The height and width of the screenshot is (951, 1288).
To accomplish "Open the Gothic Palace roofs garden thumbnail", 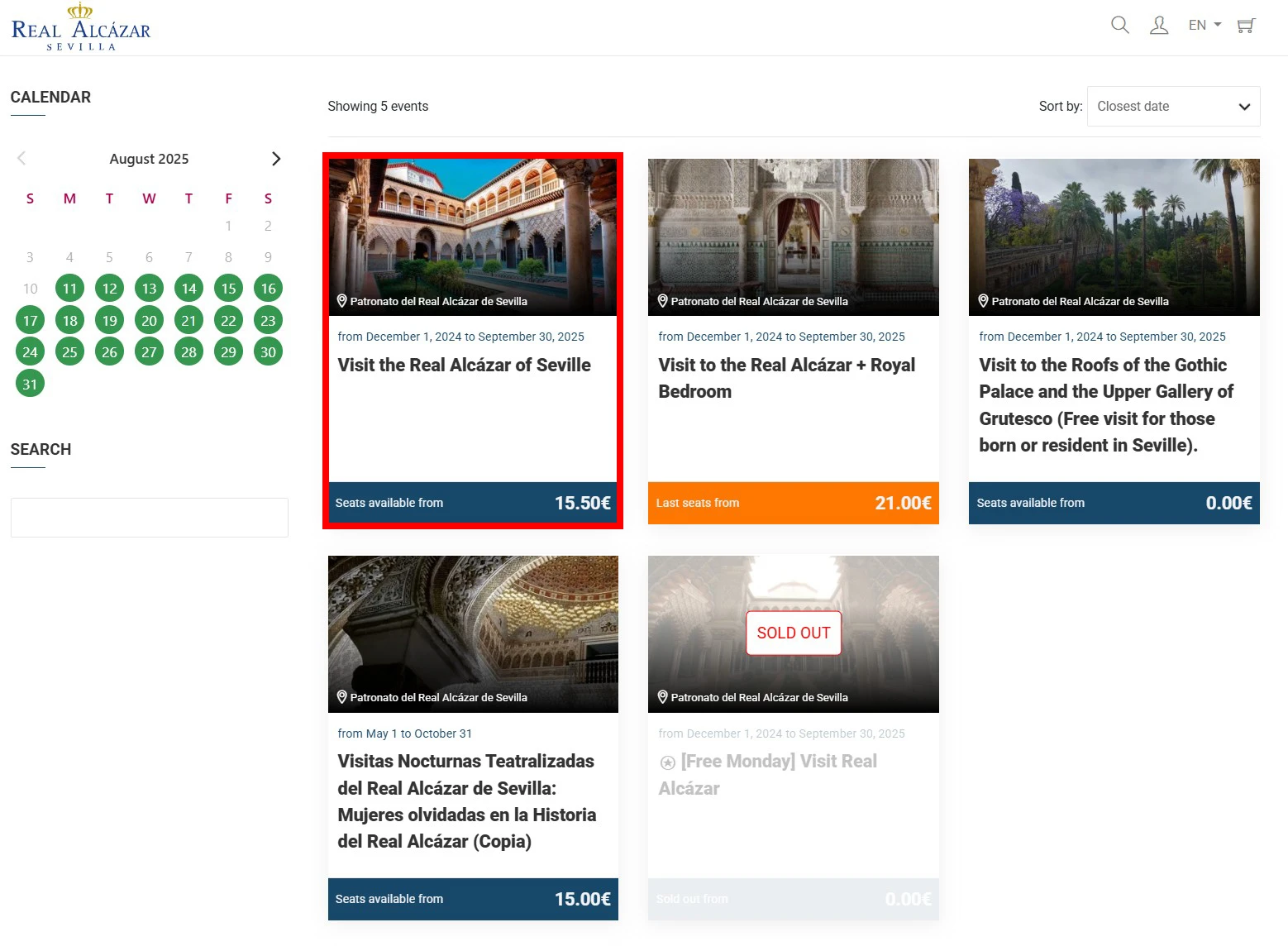I will (x=1114, y=232).
